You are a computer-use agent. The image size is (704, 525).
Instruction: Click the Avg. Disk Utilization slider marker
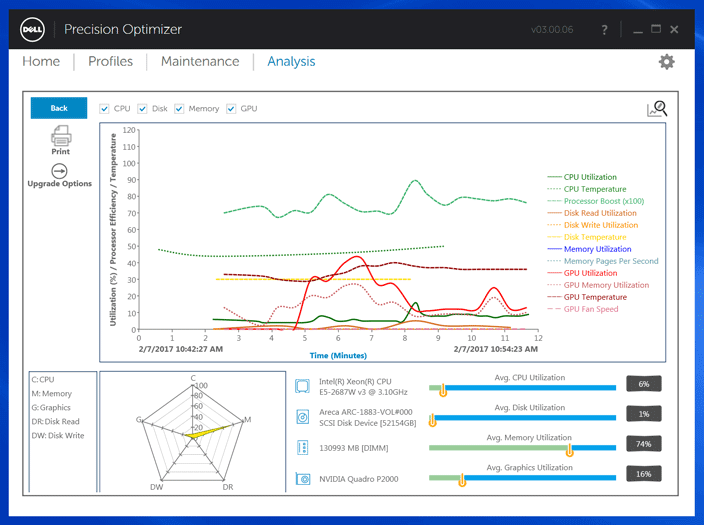tap(432, 420)
